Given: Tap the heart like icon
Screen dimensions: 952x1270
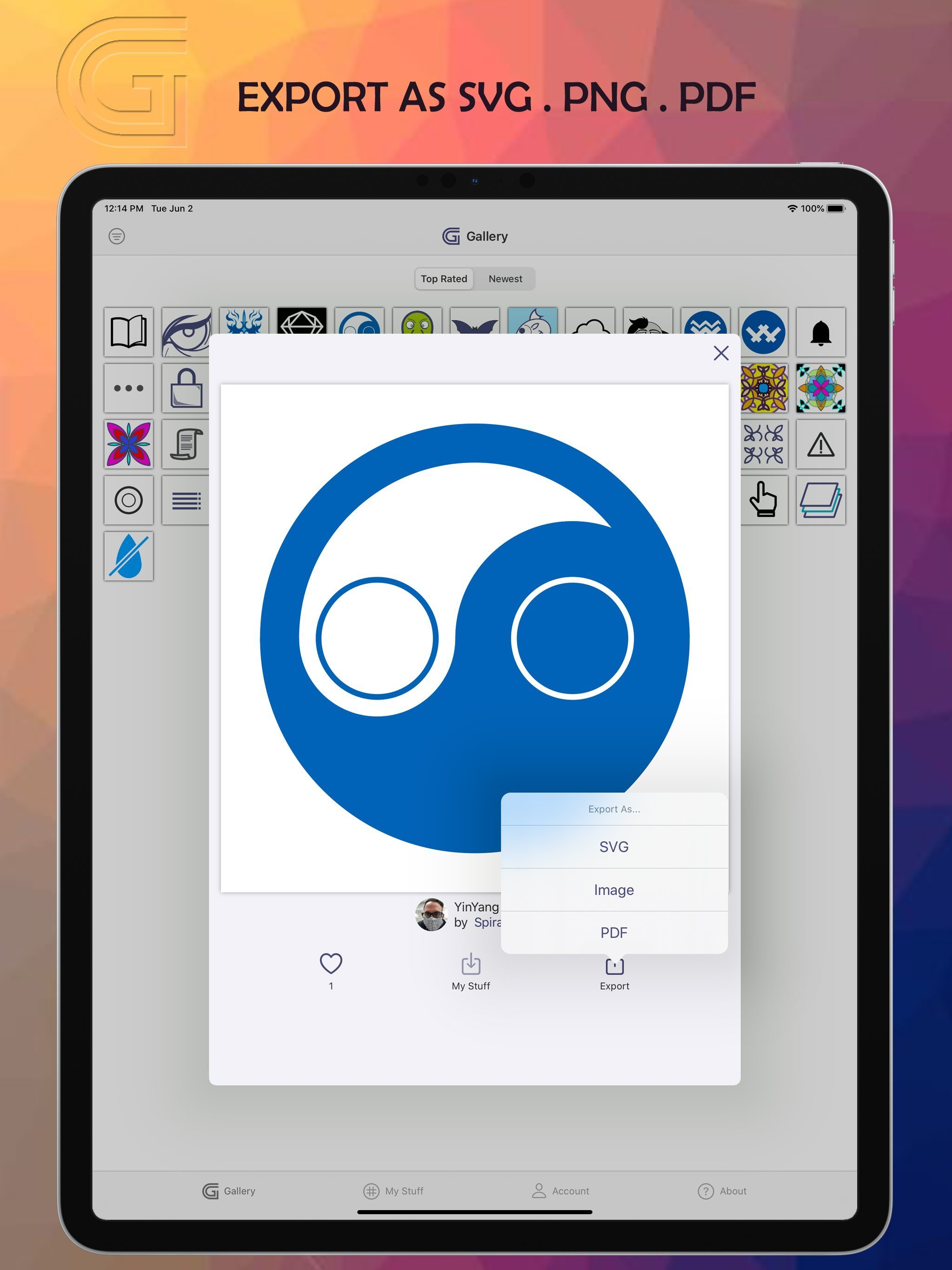Looking at the screenshot, I should [x=331, y=964].
